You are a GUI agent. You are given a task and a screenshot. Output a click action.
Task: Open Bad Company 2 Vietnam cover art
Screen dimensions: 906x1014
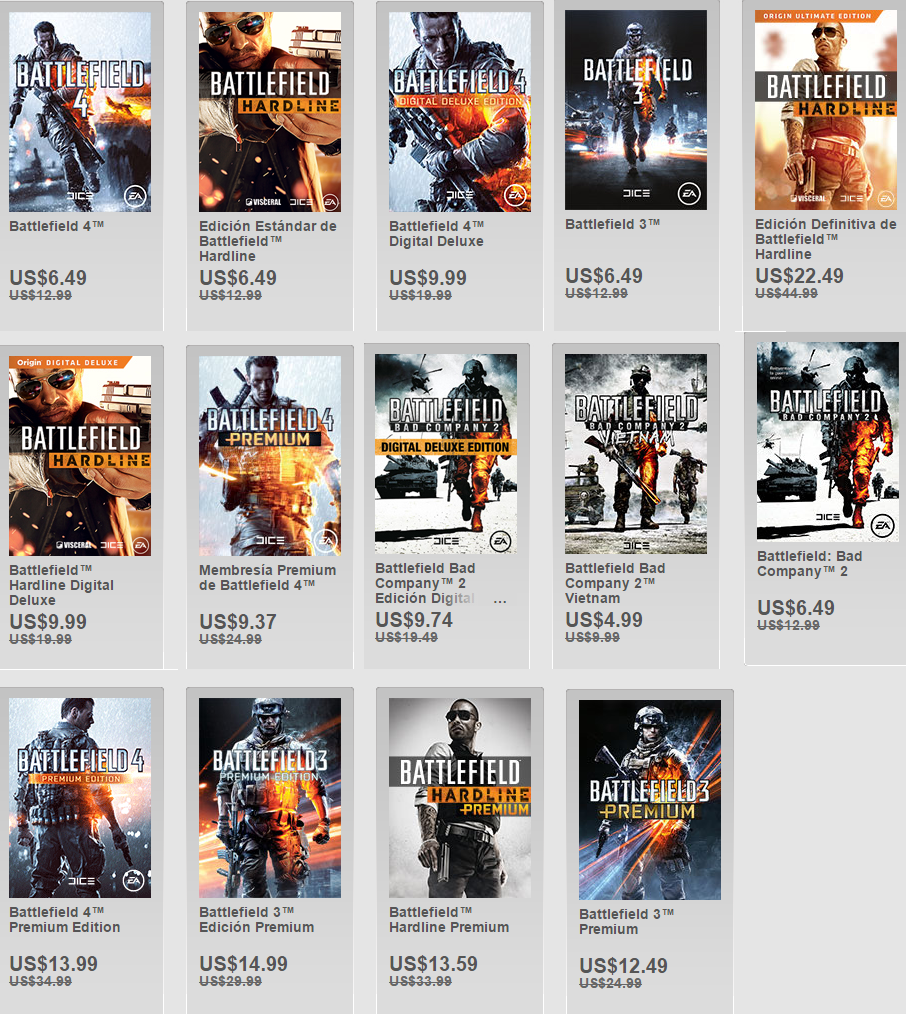[x=636, y=454]
